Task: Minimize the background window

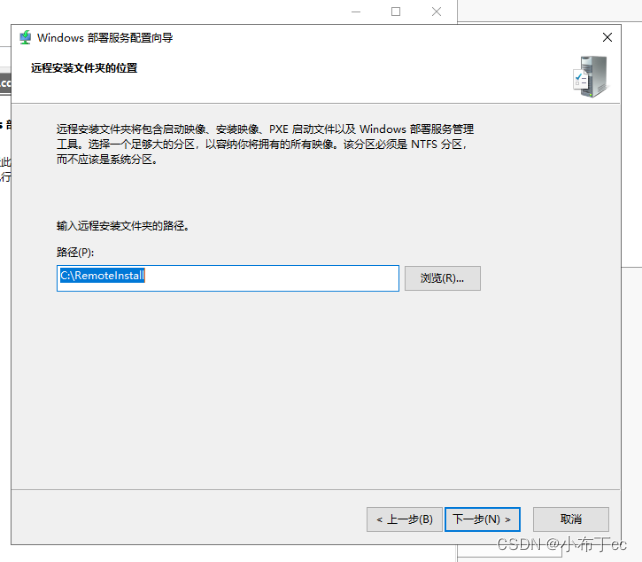Action: (x=356, y=11)
